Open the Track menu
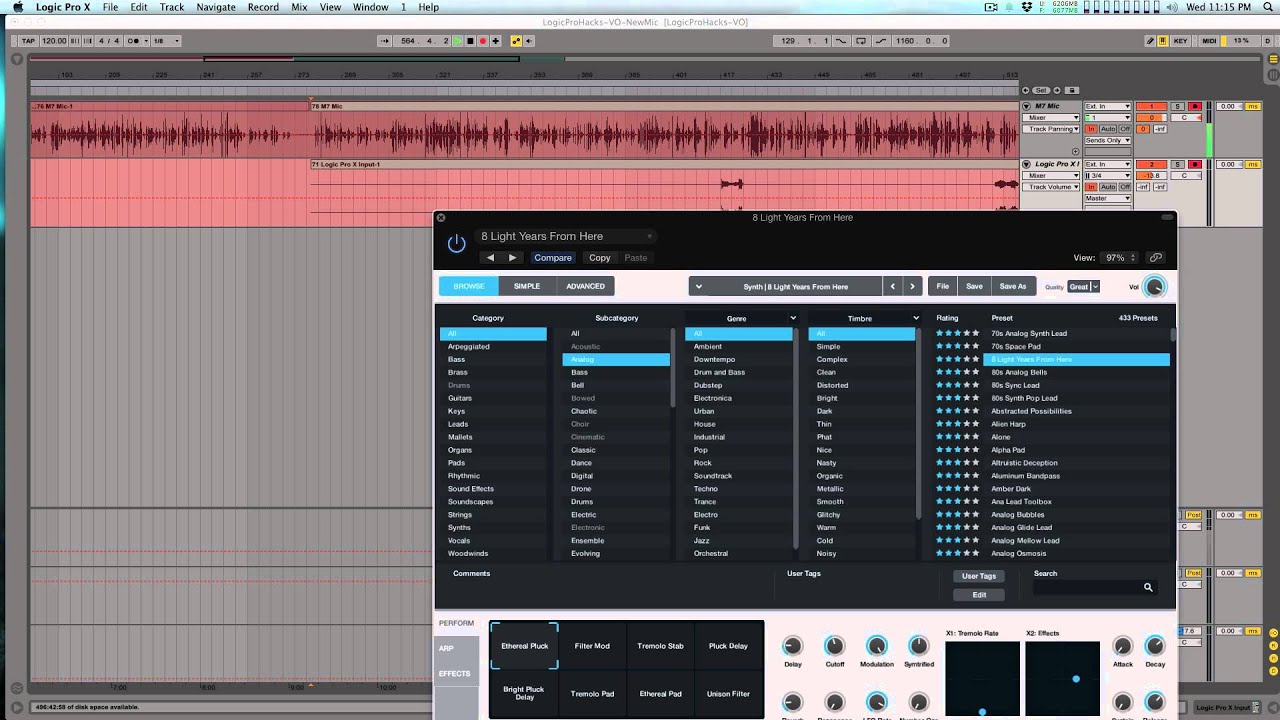The height and width of the screenshot is (720, 1280). (172, 7)
